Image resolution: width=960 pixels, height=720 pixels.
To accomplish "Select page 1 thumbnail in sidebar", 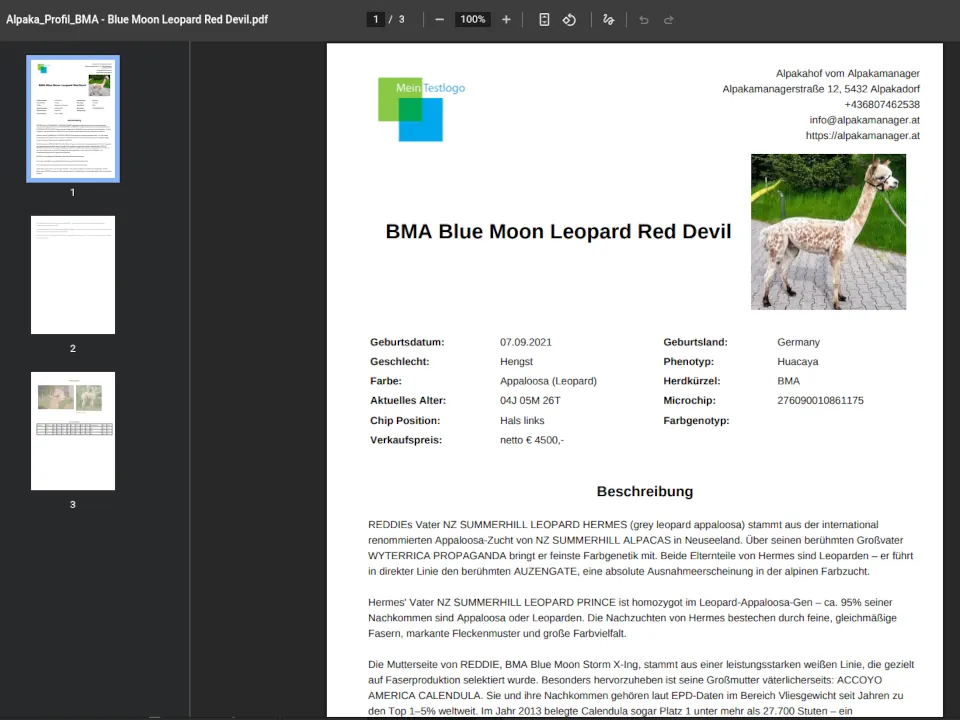I will (x=73, y=119).
